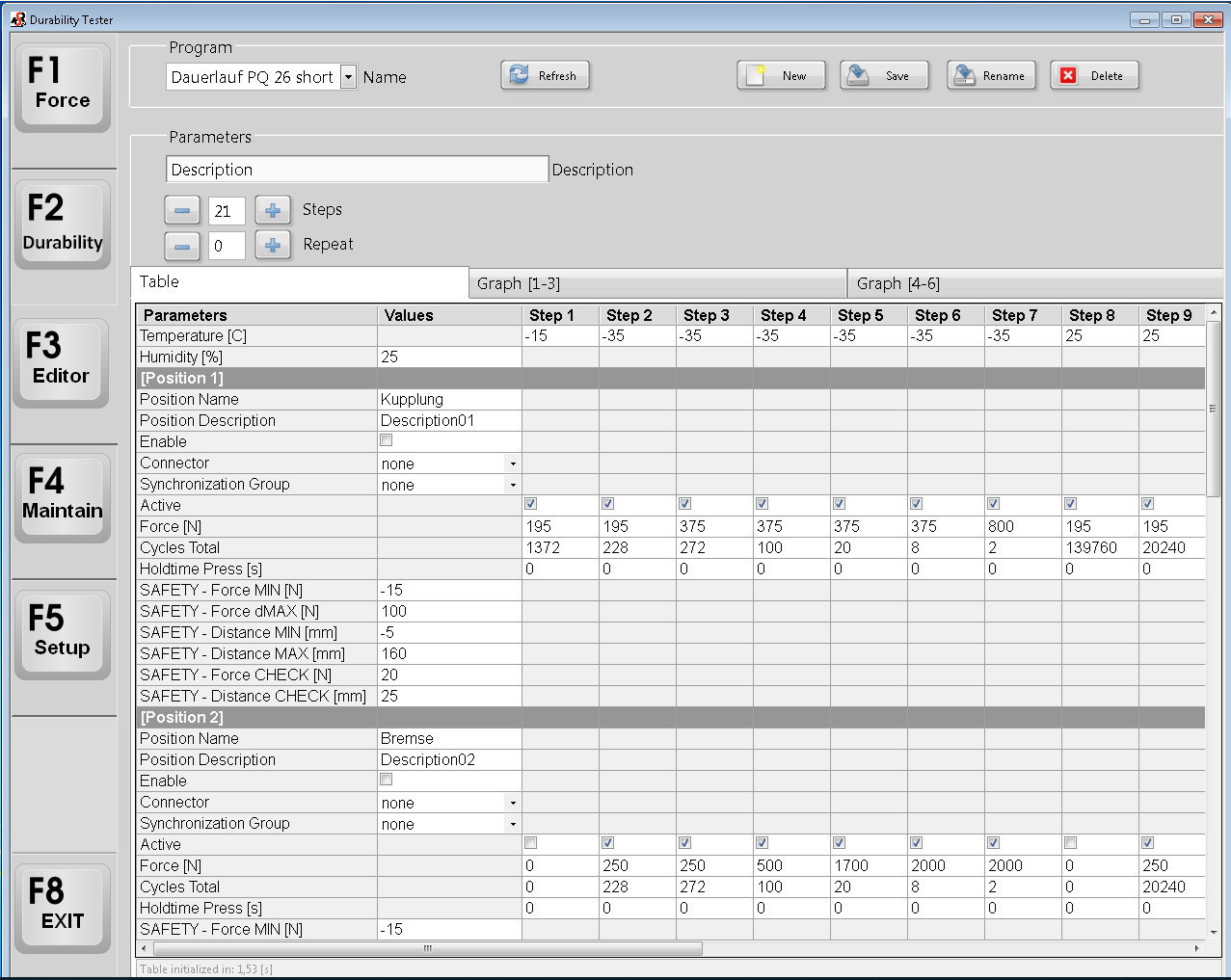This screenshot has width=1231, height=980.
Task: Open Position 2 Connector dropdown
Action: [x=513, y=803]
